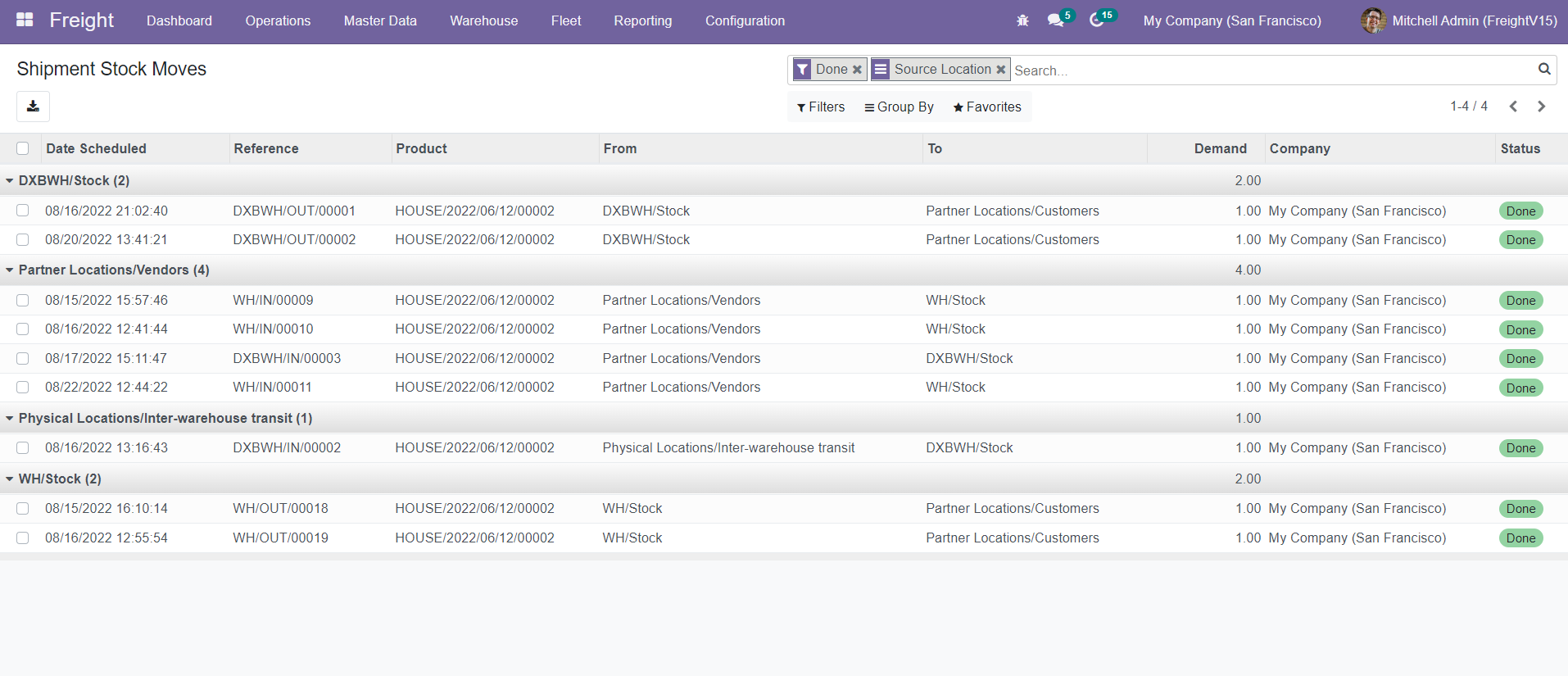Check the row for DXBWH/OUT/00001
This screenshot has height=676, width=1568.
(x=23, y=211)
